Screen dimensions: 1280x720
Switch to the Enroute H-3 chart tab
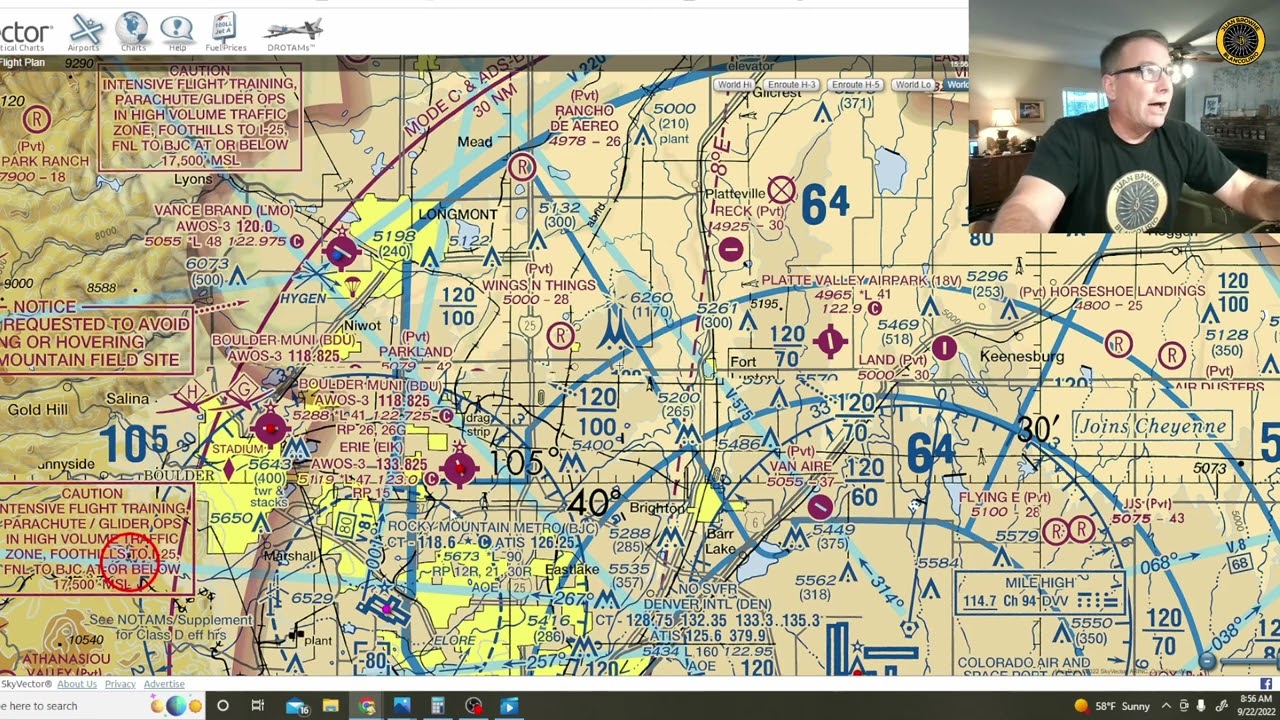[791, 85]
